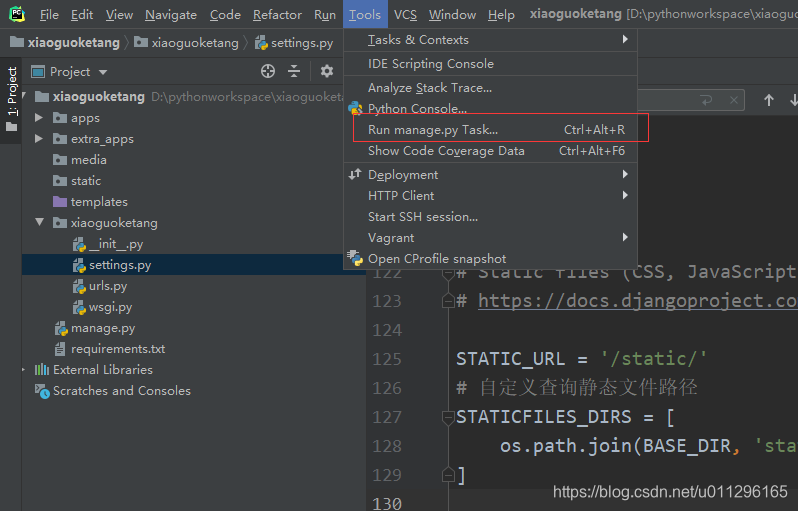Click the Collapse All icon in Project panel

click(x=294, y=71)
